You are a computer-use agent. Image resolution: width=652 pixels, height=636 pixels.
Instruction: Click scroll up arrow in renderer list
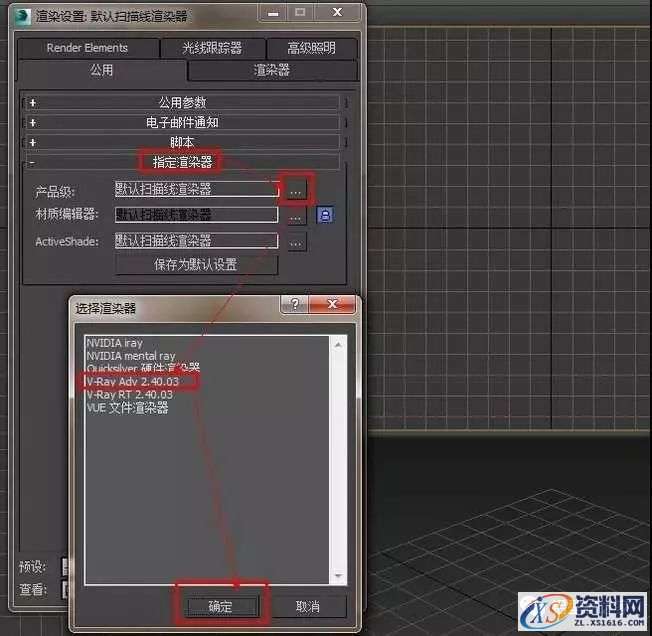pyautogui.click(x=338, y=345)
